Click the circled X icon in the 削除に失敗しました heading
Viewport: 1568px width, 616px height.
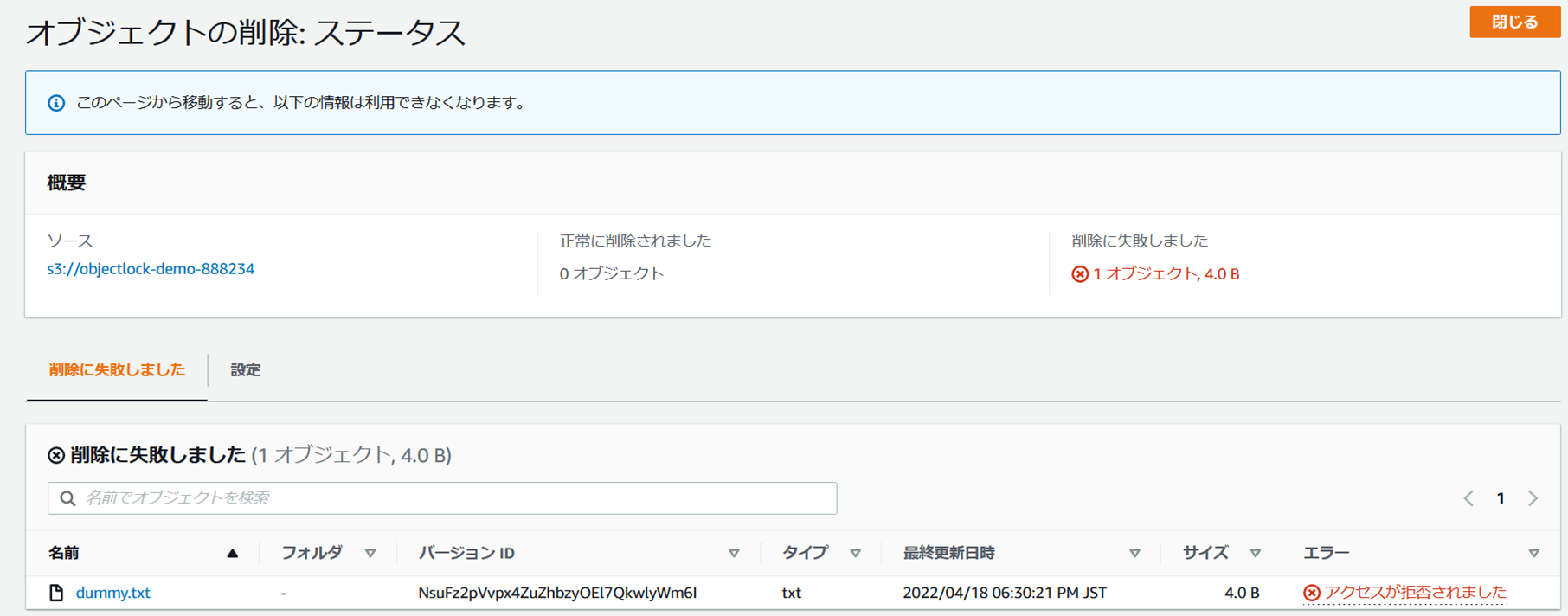click(x=56, y=455)
